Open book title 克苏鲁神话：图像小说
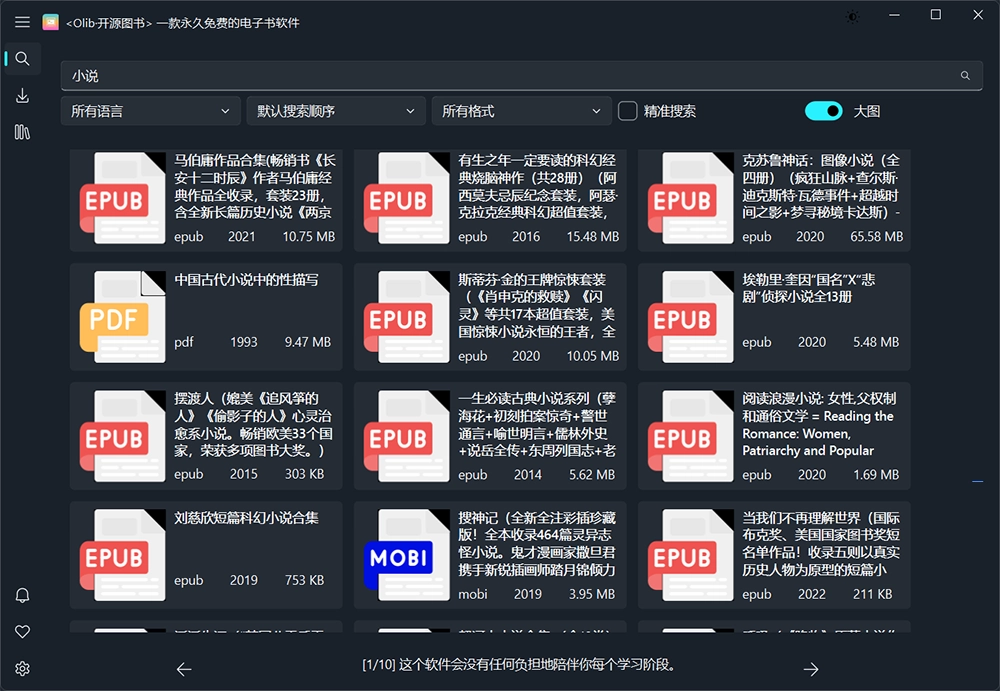 821,186
